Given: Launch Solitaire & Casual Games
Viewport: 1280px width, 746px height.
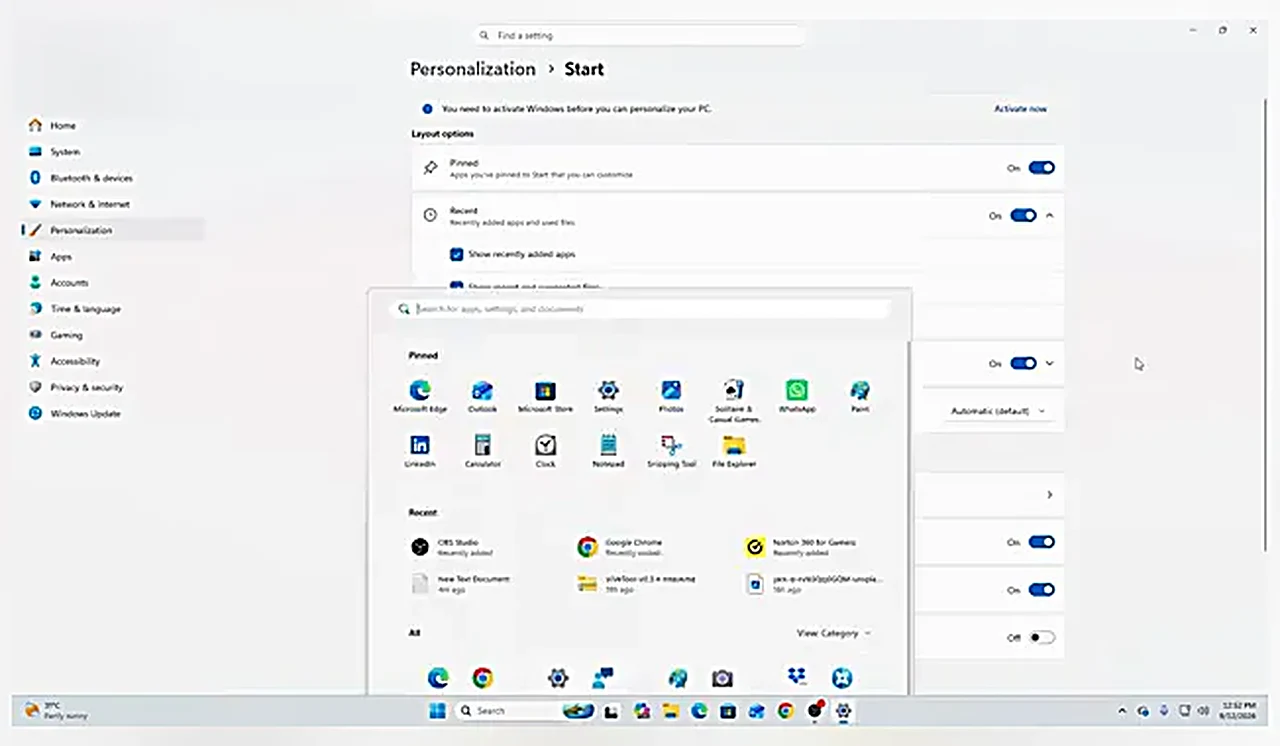Looking at the screenshot, I should pyautogui.click(x=734, y=399).
